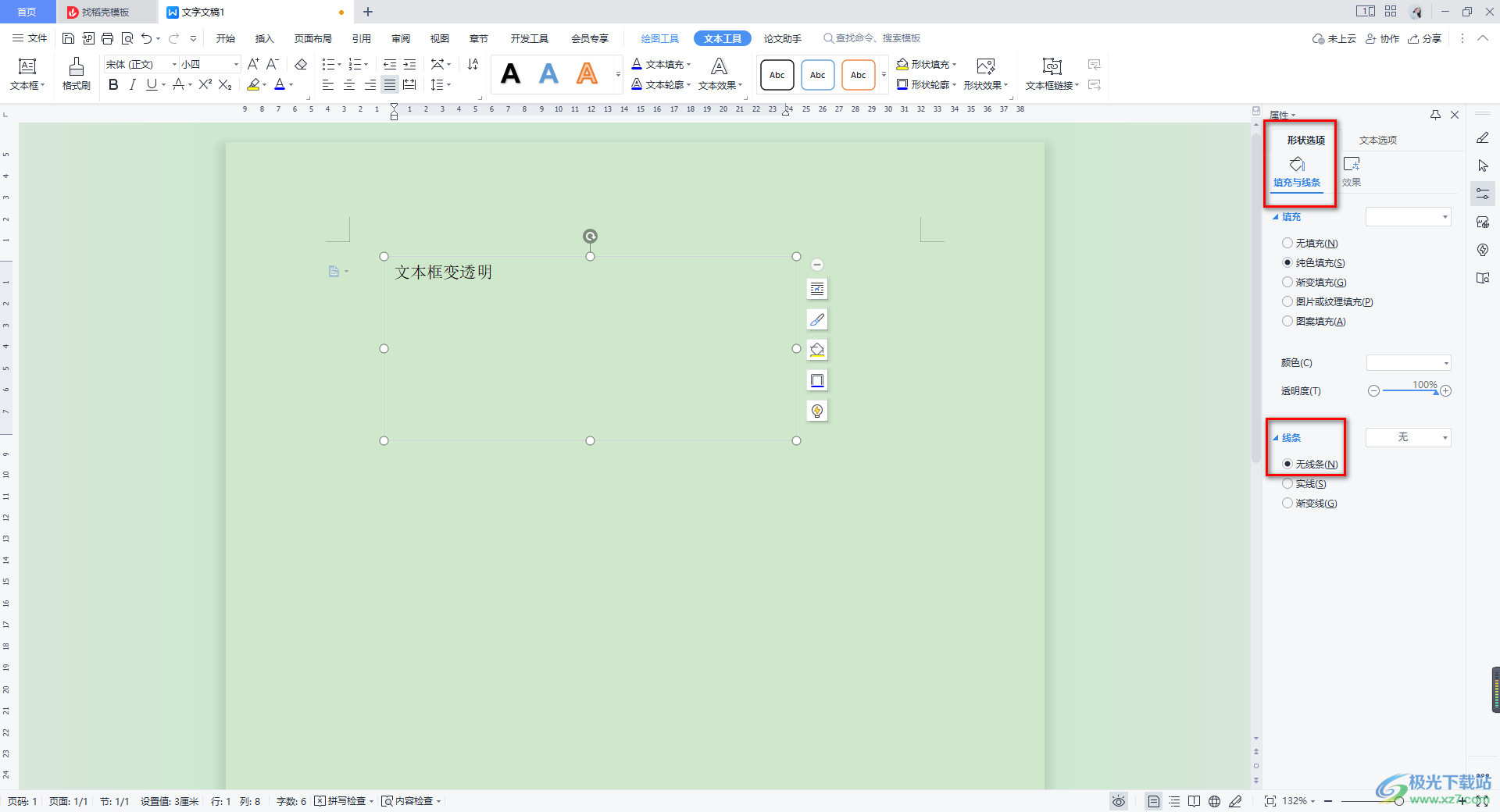Open the shape fill icon next to the text box
Screen dimensions: 1500x812
[816, 349]
